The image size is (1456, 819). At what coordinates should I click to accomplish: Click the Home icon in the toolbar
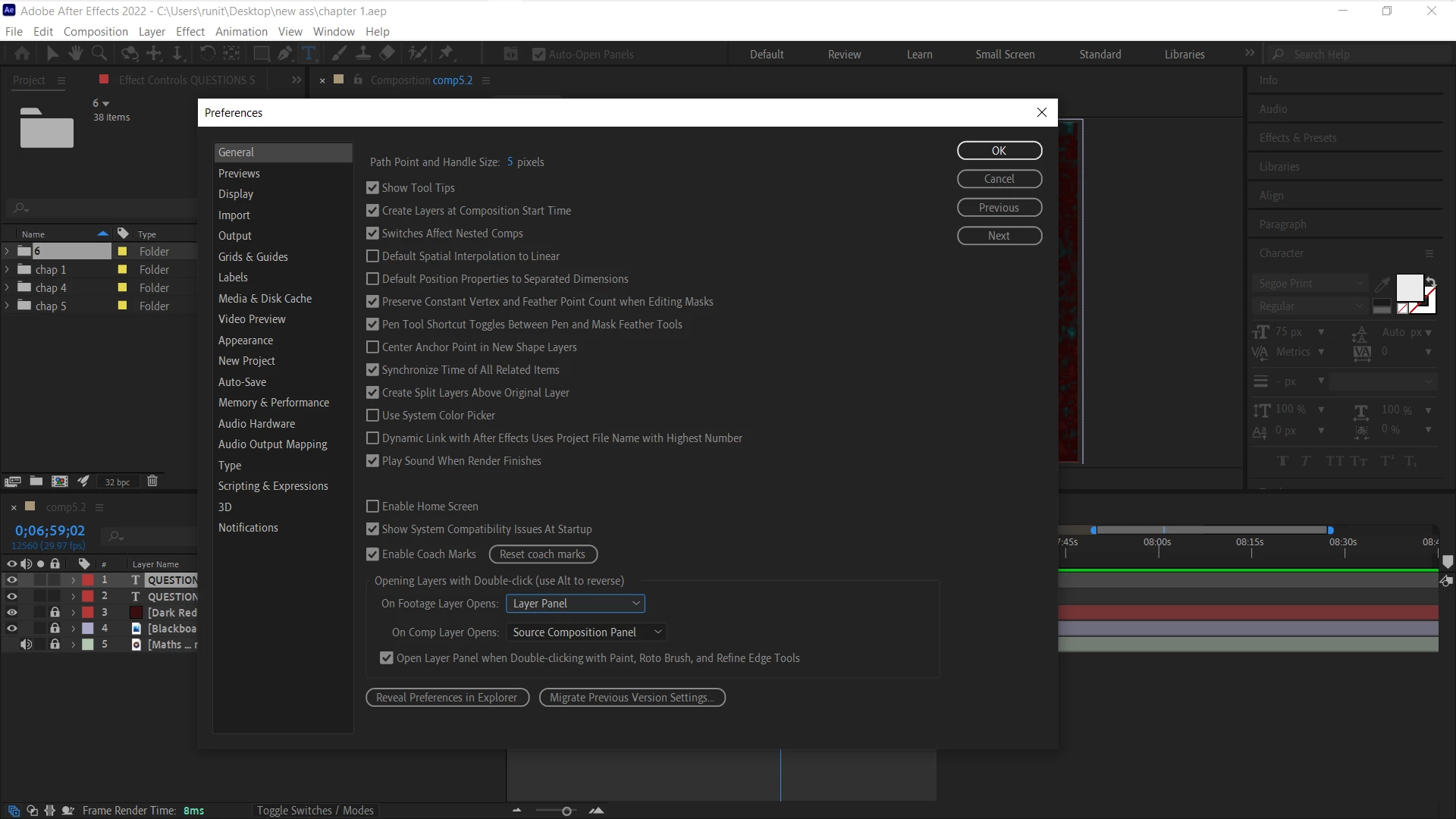coord(22,53)
